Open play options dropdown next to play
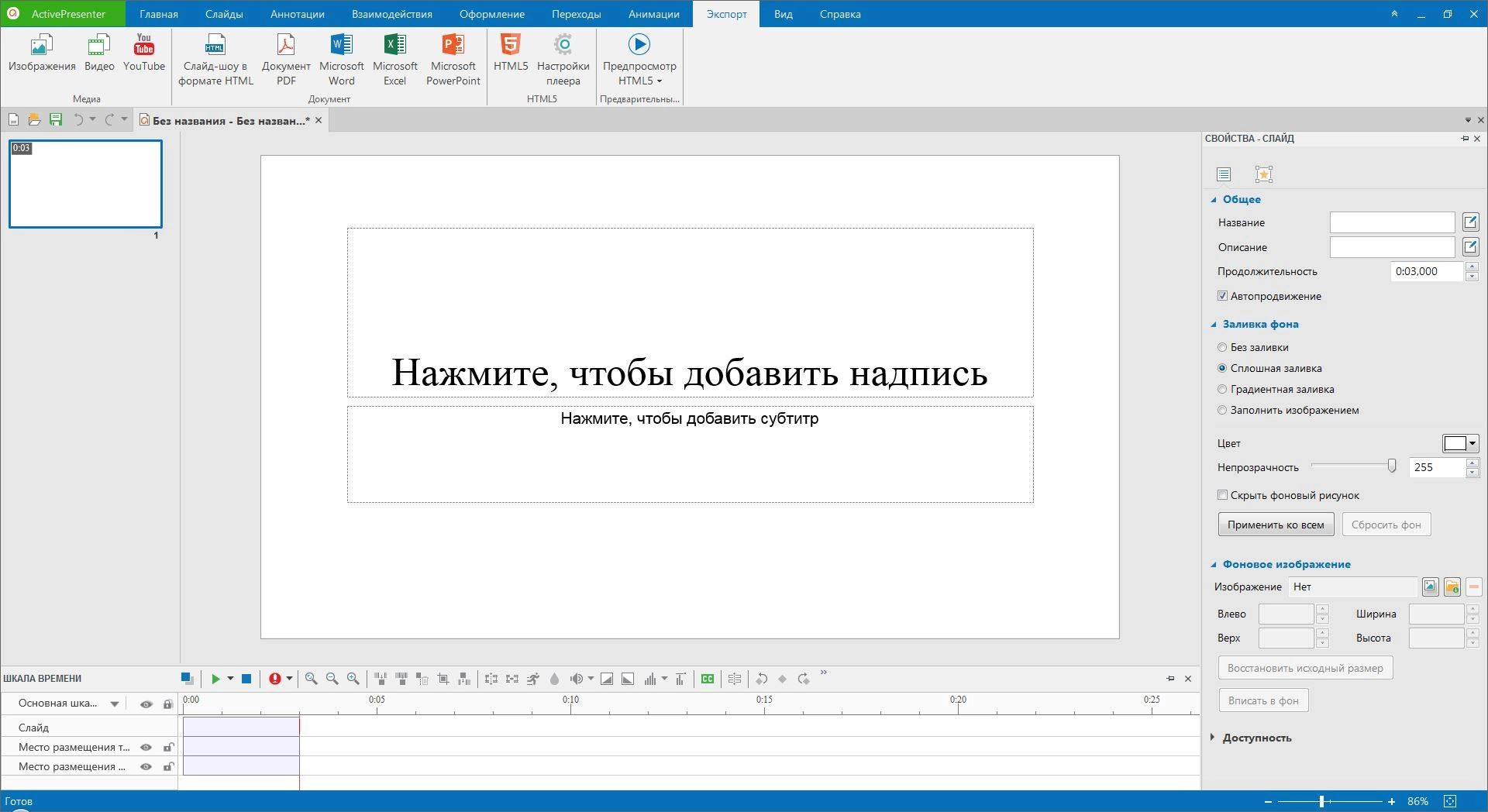The image size is (1488, 812). coord(230,679)
